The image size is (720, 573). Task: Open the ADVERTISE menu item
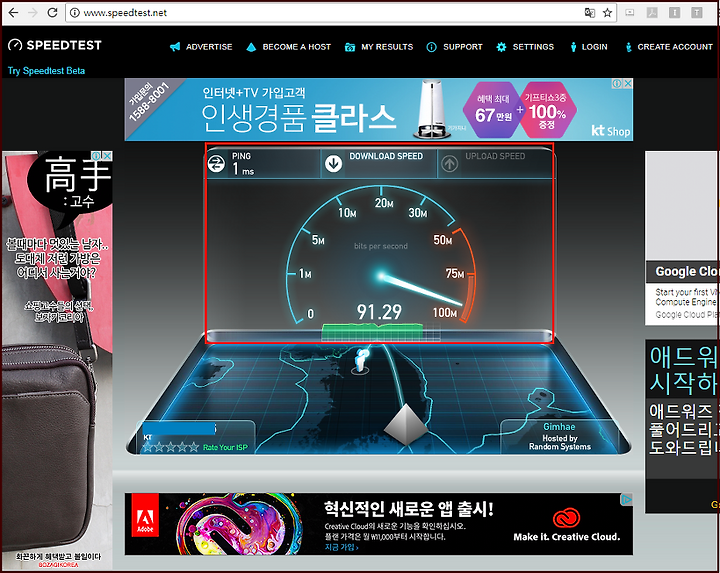click(x=209, y=47)
